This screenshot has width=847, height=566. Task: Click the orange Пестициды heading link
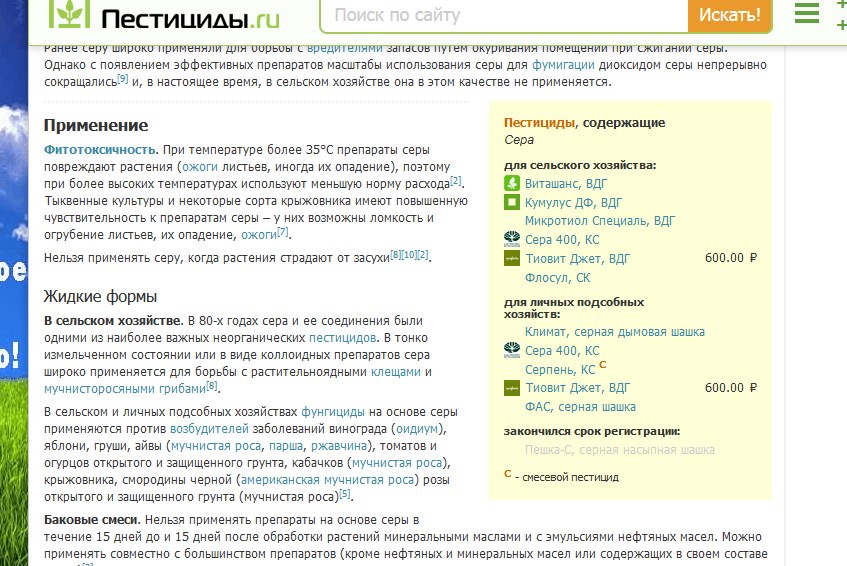(540, 123)
